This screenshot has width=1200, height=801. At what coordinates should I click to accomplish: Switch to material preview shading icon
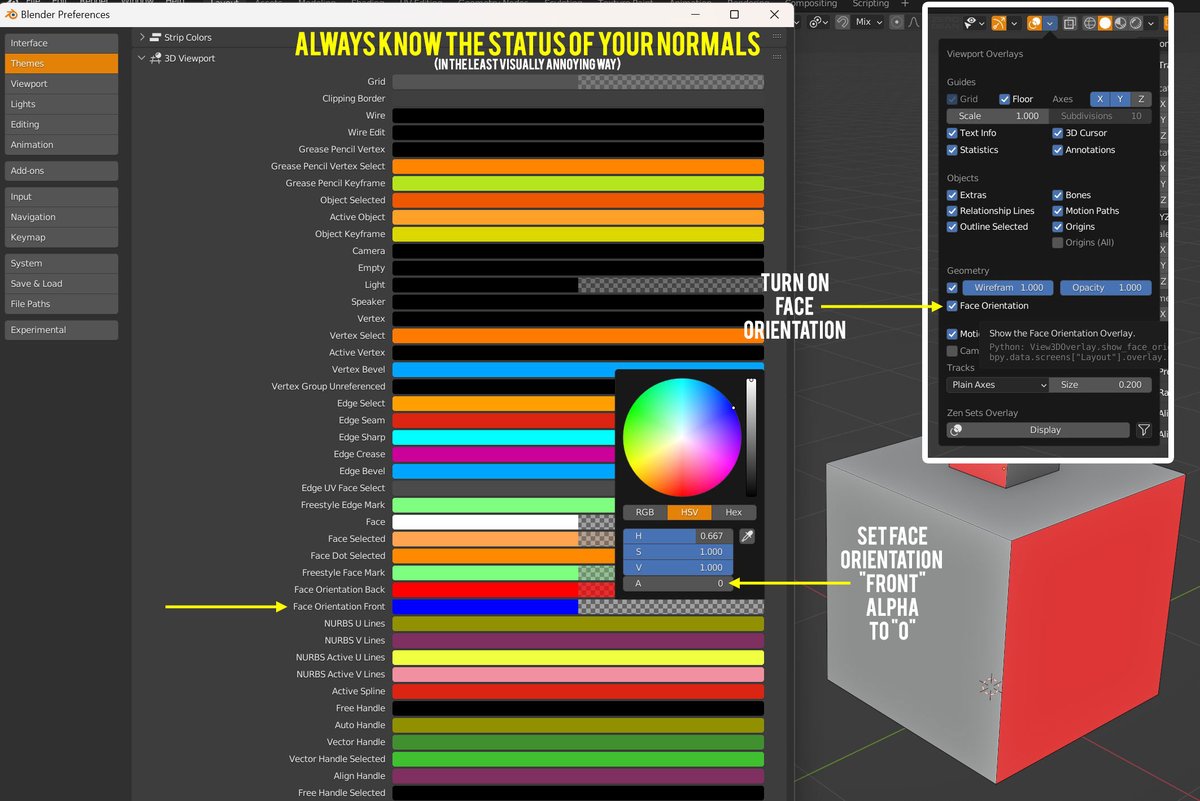point(1120,23)
